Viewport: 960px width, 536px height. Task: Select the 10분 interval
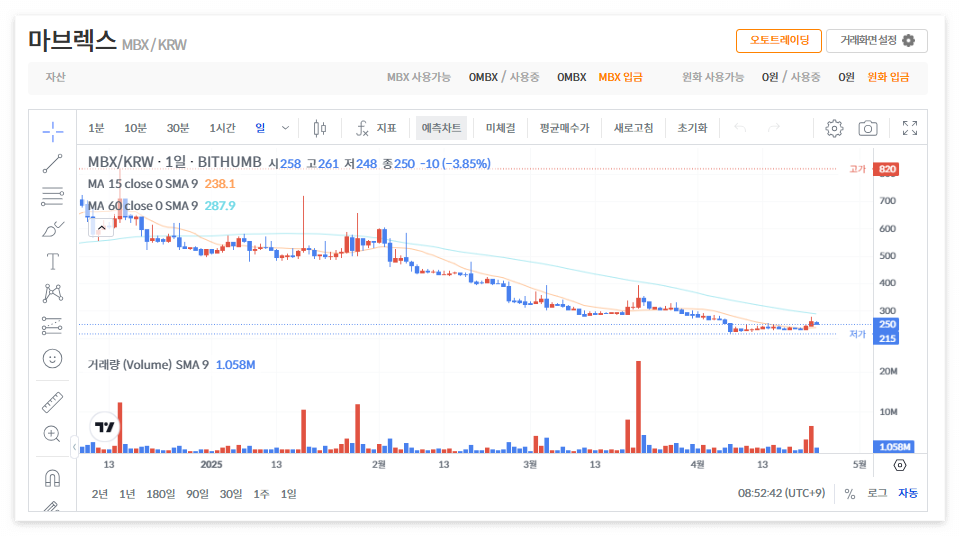pos(135,128)
